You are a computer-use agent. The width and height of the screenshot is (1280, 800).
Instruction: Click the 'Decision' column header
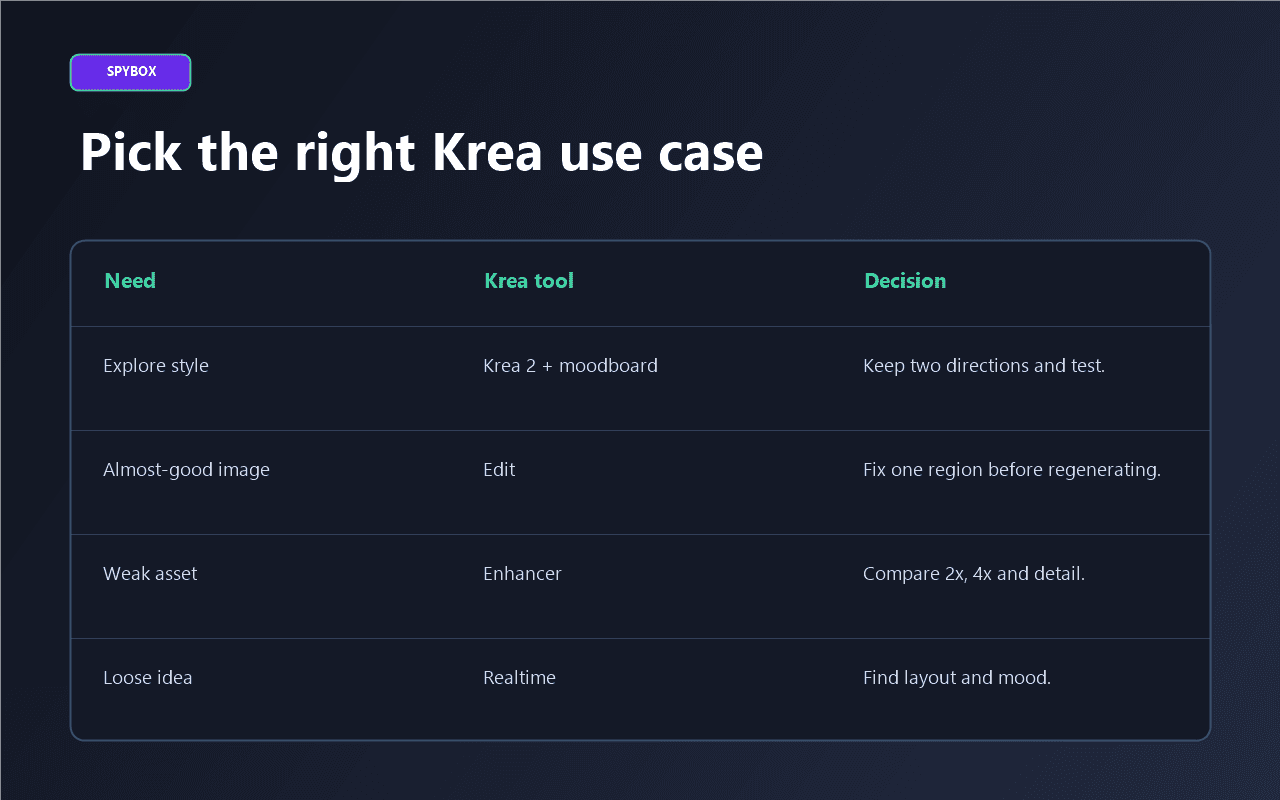[x=905, y=281]
